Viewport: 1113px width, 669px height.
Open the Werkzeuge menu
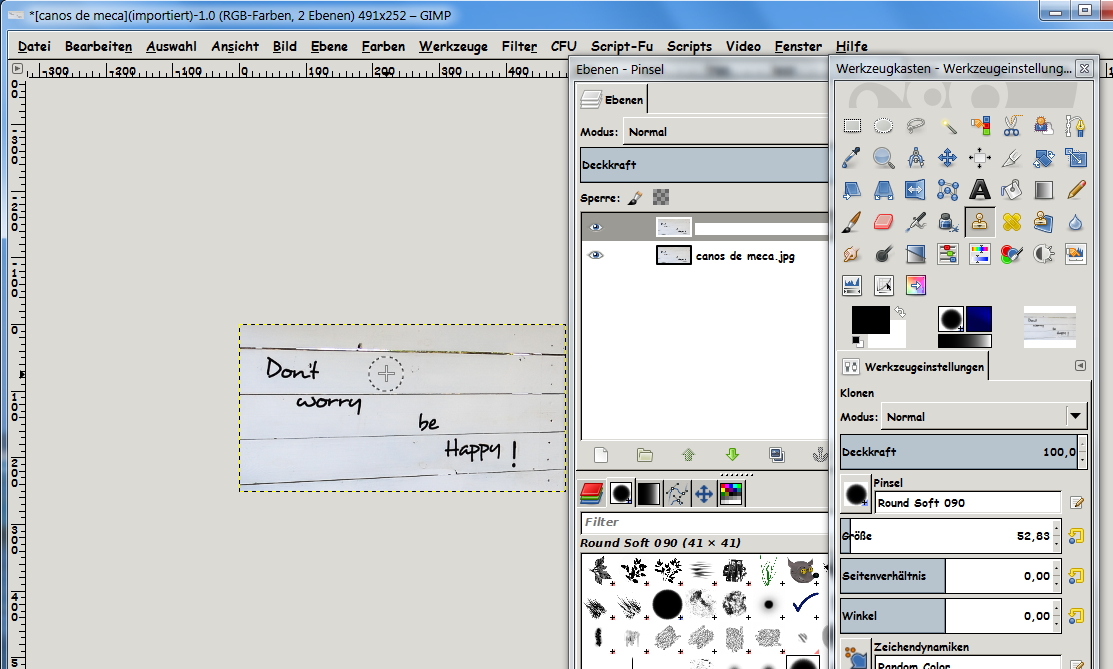pyautogui.click(x=453, y=46)
